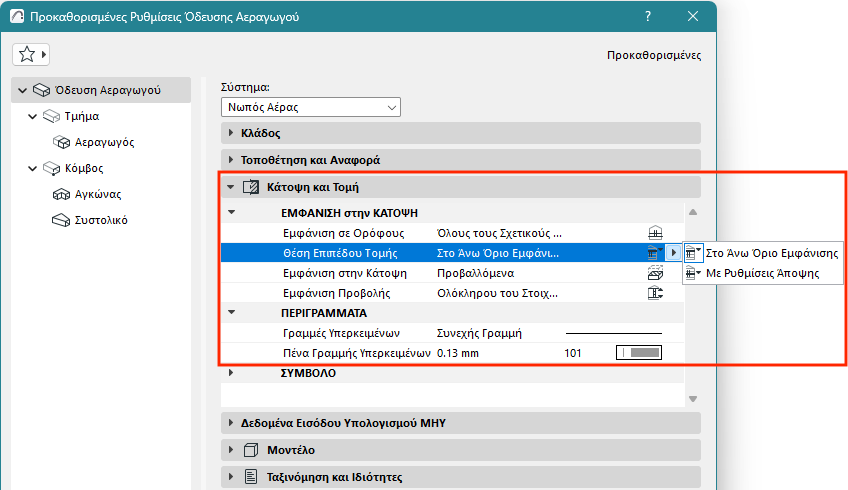Viewport: 848px width, 490px height.
Task: Select Συστολικό in the tree
Action: click(x=101, y=220)
